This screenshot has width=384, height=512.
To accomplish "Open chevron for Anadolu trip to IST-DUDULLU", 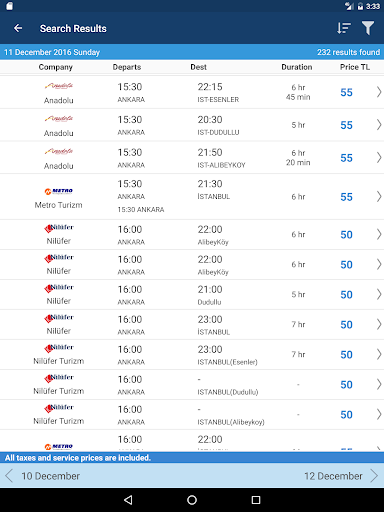I will click(x=379, y=125).
